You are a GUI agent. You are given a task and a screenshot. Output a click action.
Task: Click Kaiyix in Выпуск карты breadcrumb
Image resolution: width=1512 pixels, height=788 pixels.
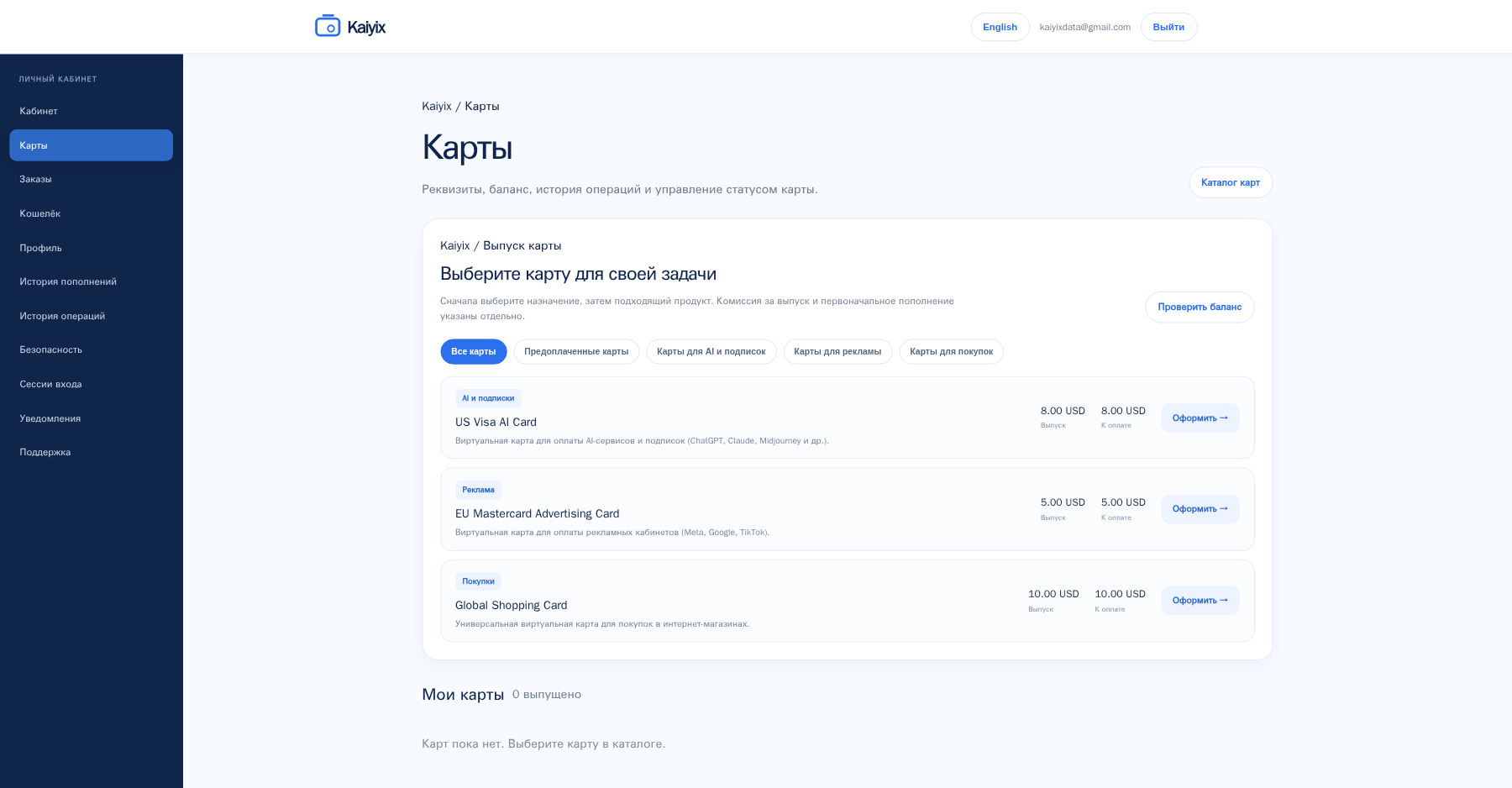click(455, 245)
